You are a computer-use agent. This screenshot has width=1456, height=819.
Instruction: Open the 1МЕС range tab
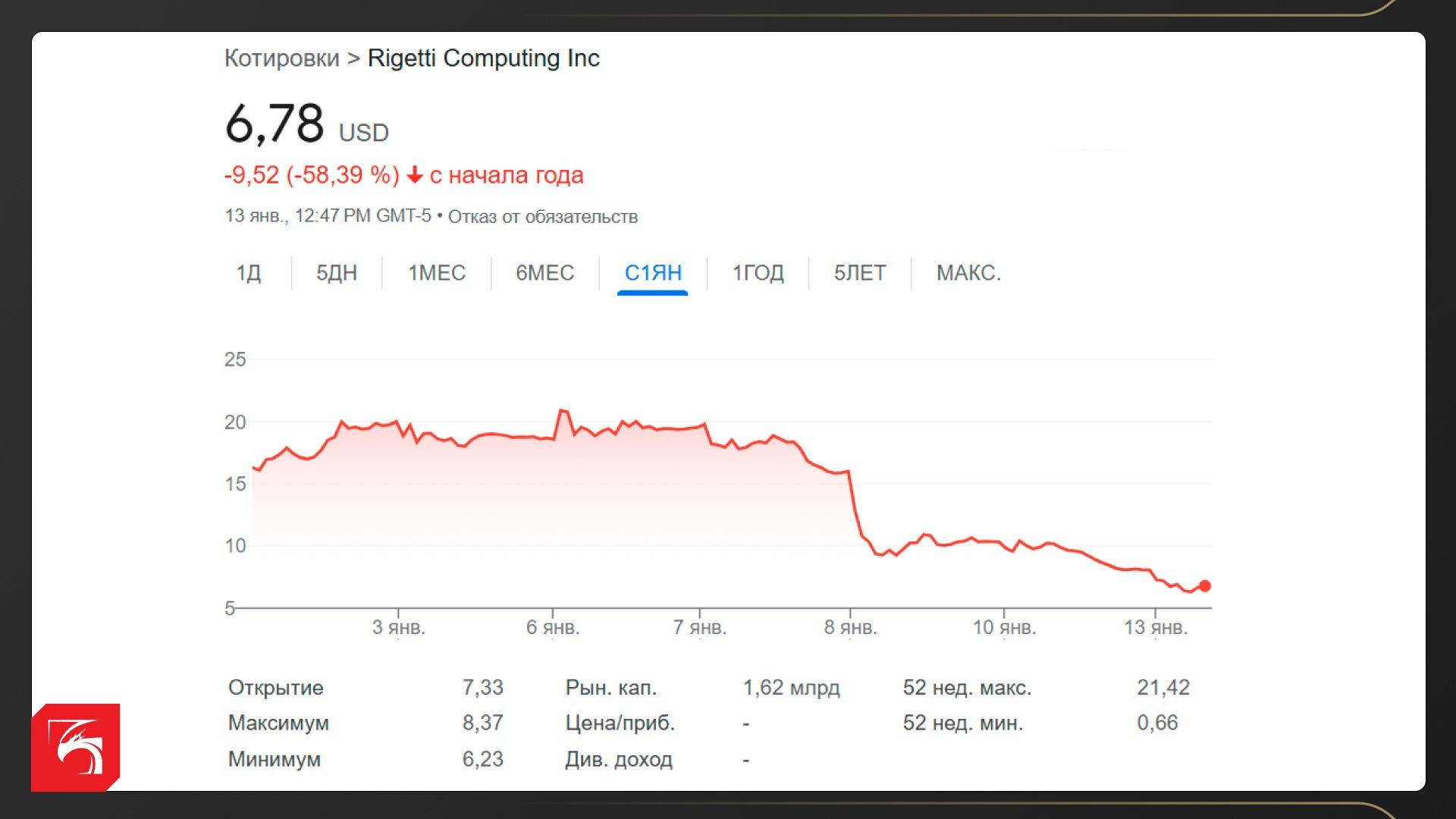437,273
